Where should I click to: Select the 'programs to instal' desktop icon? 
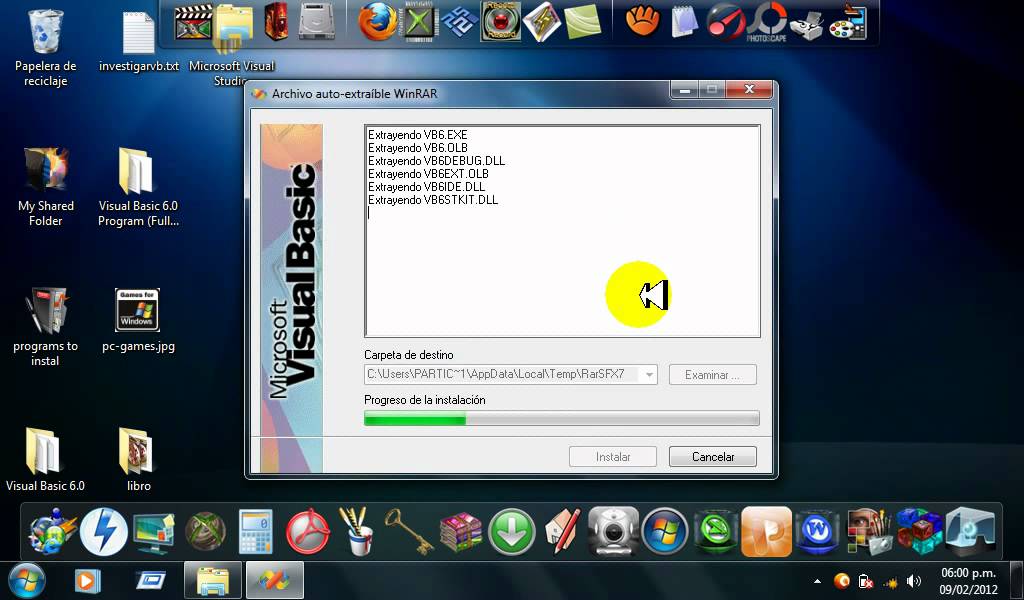pos(45,326)
